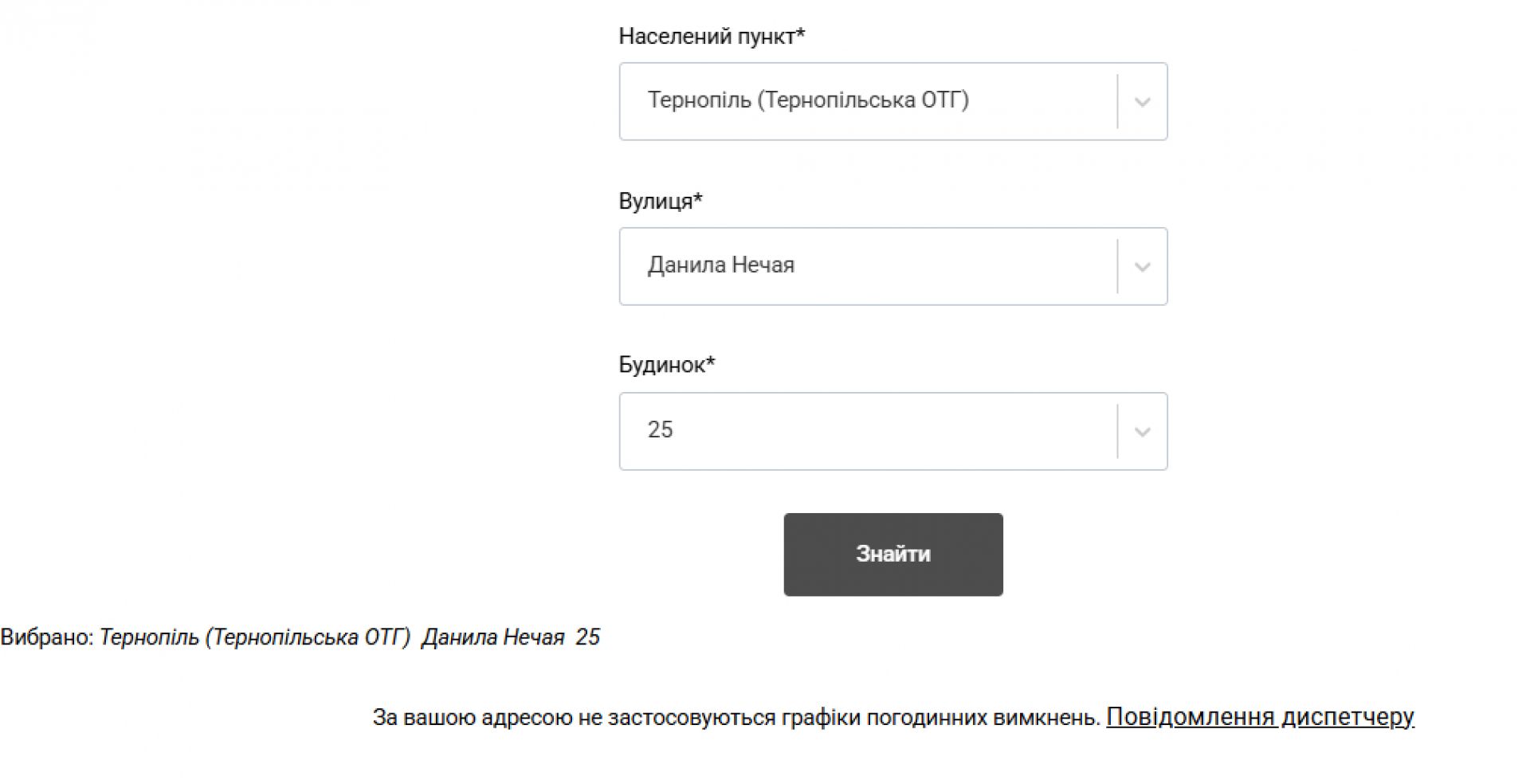This screenshot has width=1530, height=784.
Task: Click the Вулиця* field label
Action: coord(661,201)
